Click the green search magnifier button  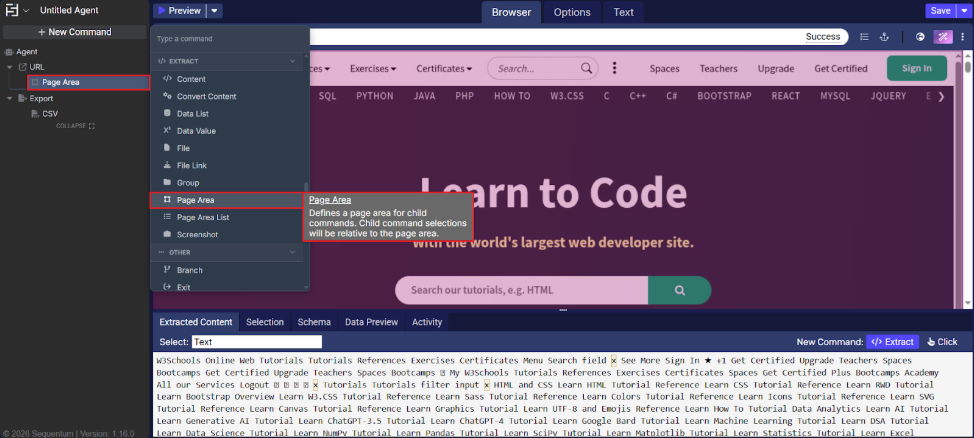coord(679,290)
